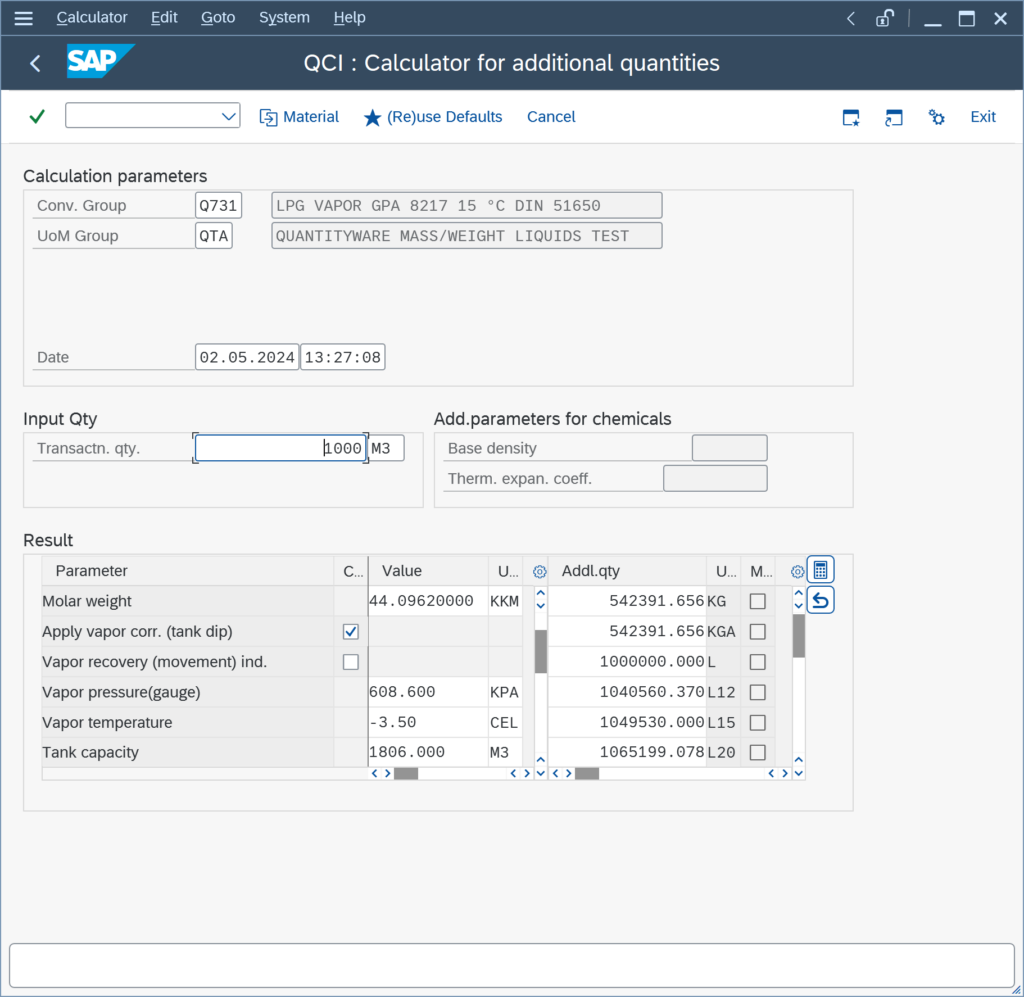
Task: Check the L20 row checkbox
Action: (758, 753)
